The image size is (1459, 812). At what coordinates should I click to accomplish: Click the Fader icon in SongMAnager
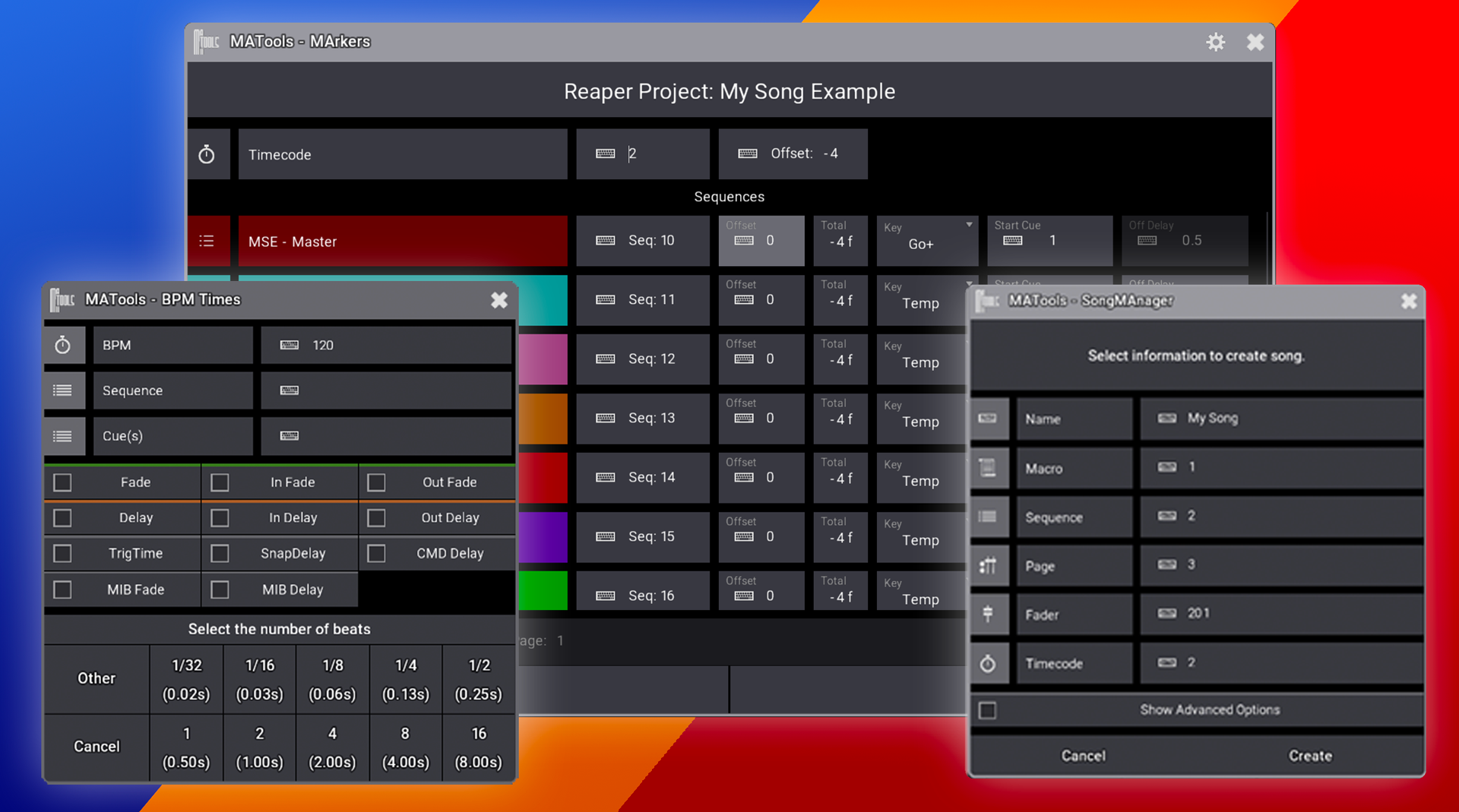pyautogui.click(x=988, y=615)
